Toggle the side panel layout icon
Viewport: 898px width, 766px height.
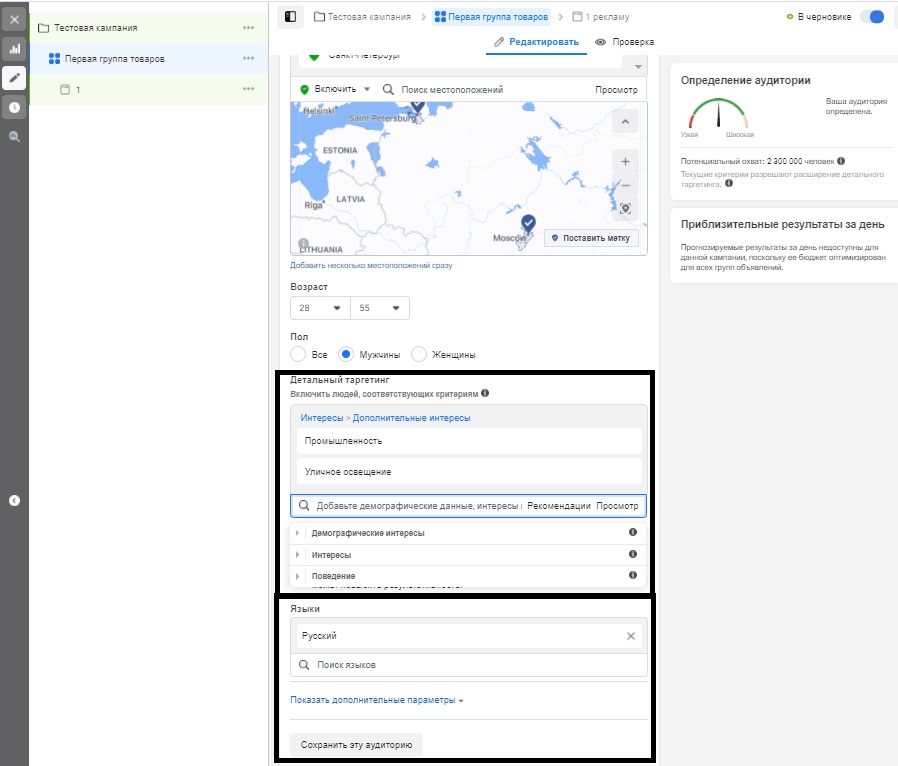[x=290, y=17]
